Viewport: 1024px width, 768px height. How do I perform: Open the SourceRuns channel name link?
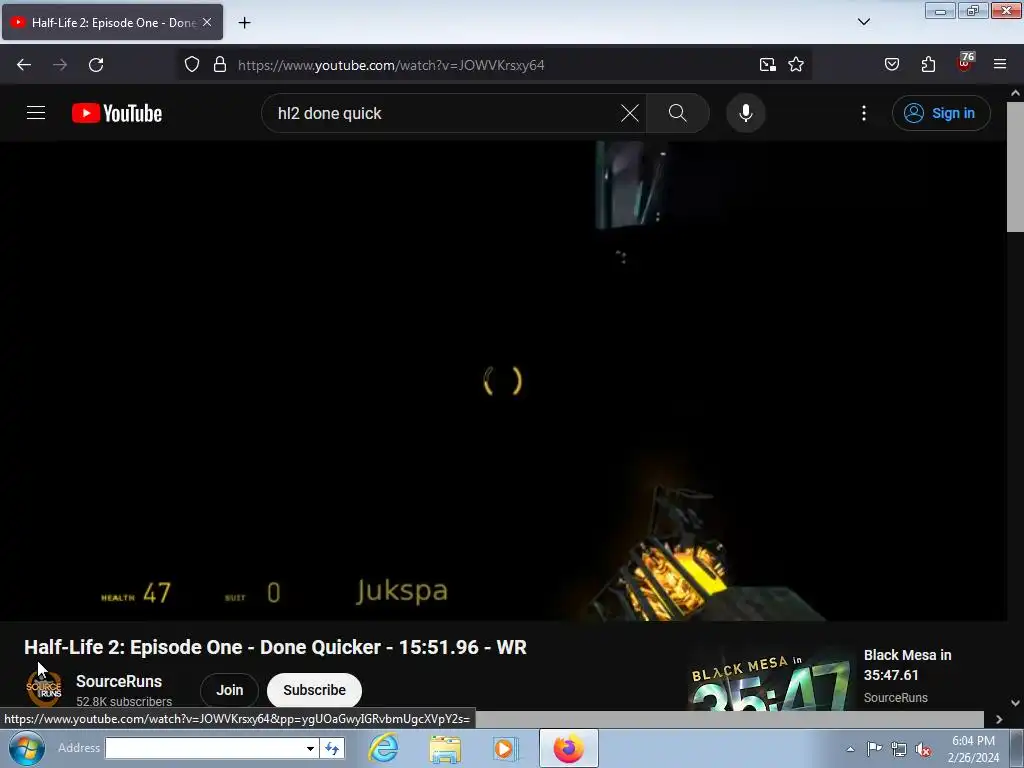[x=119, y=681]
